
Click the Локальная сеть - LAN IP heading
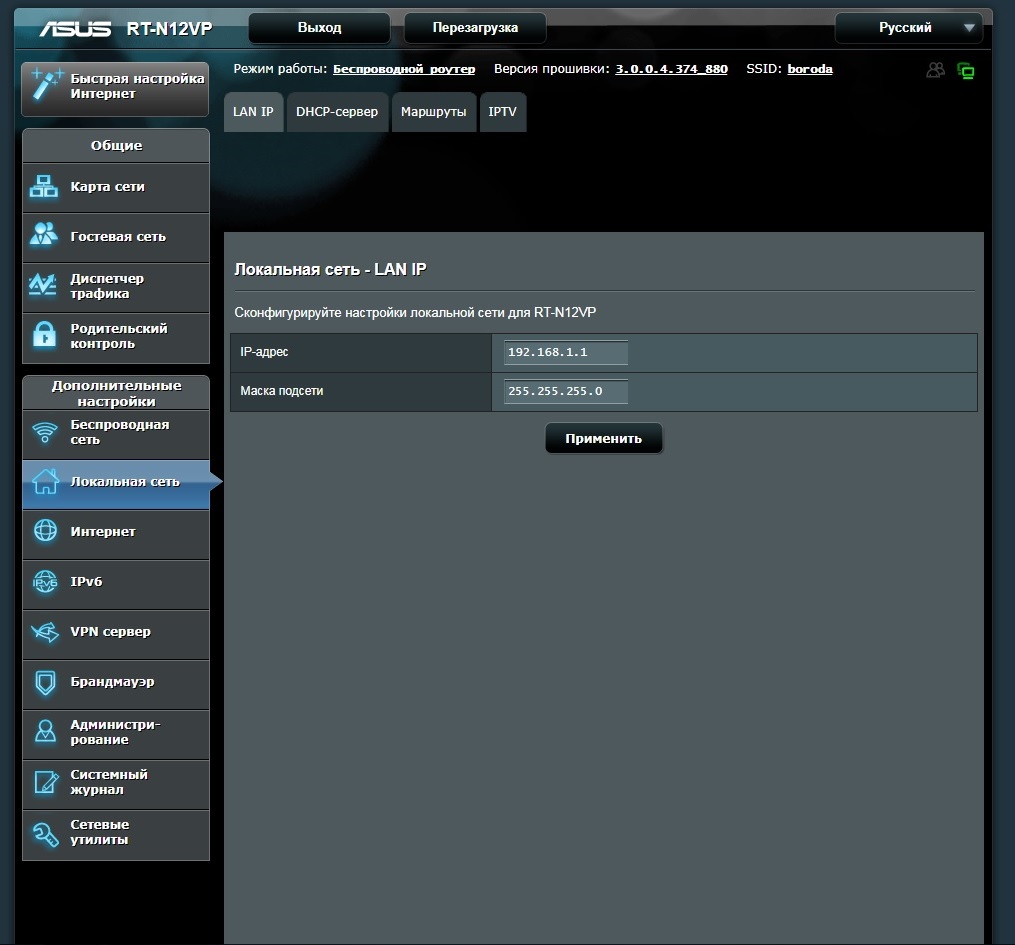coord(330,269)
